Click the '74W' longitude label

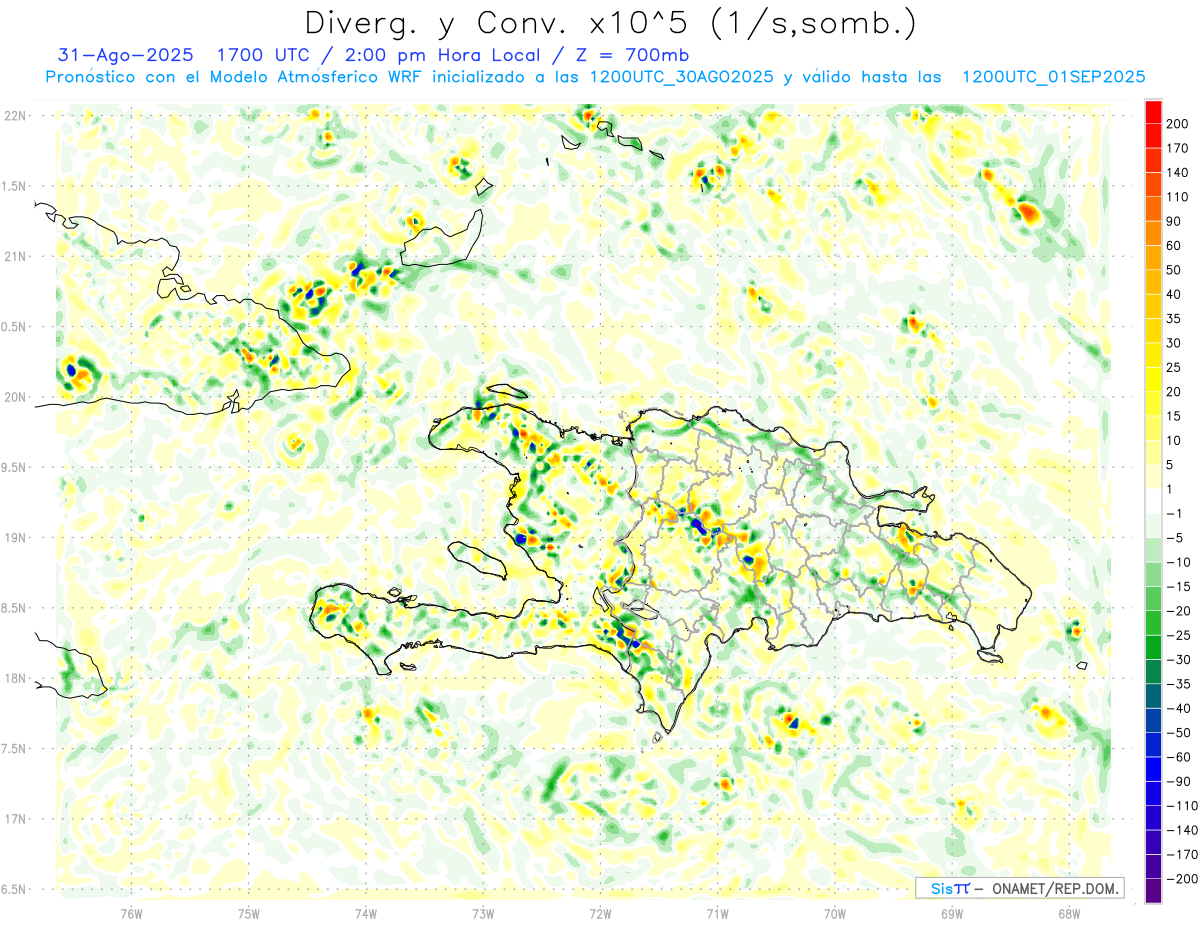pos(365,913)
